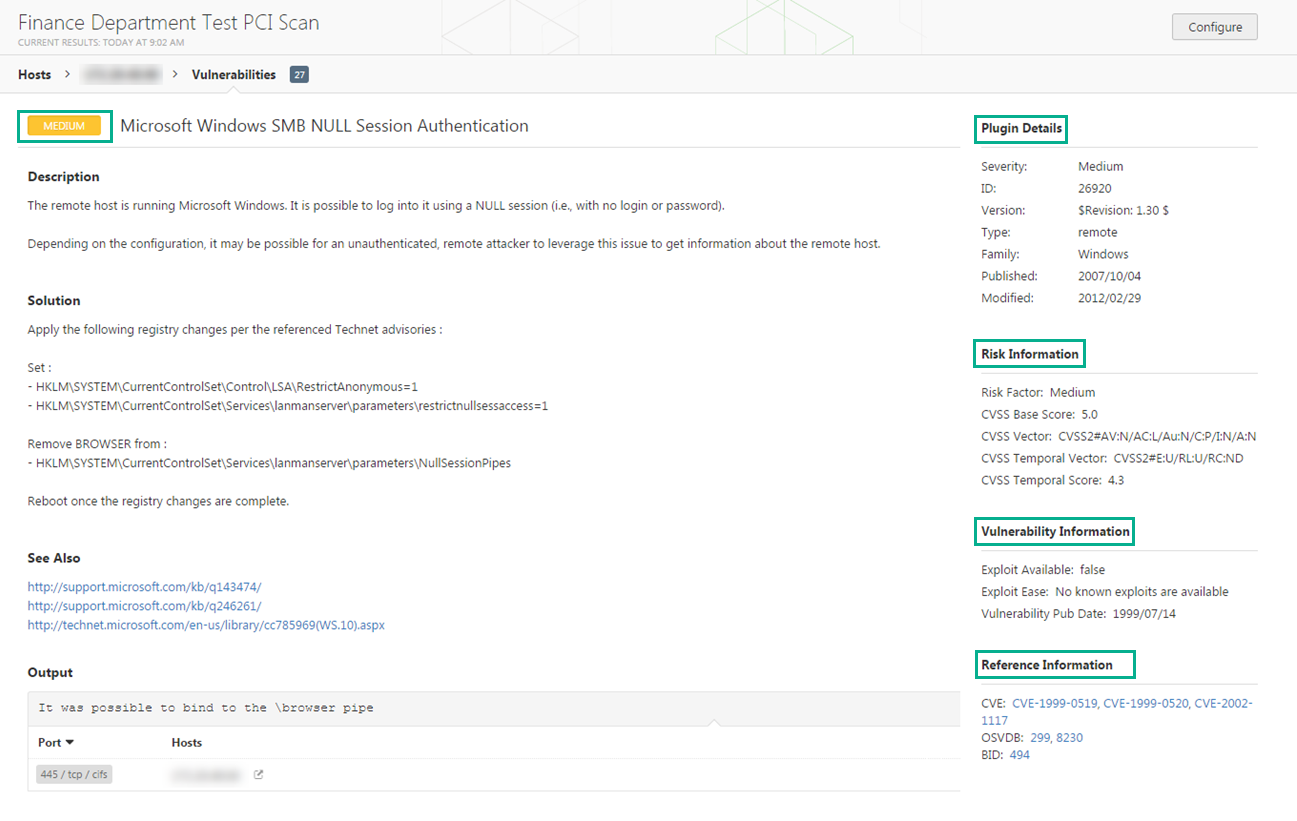Image resolution: width=1297 pixels, height=821 pixels.
Task: Click the Configure button
Action: (x=1214, y=27)
